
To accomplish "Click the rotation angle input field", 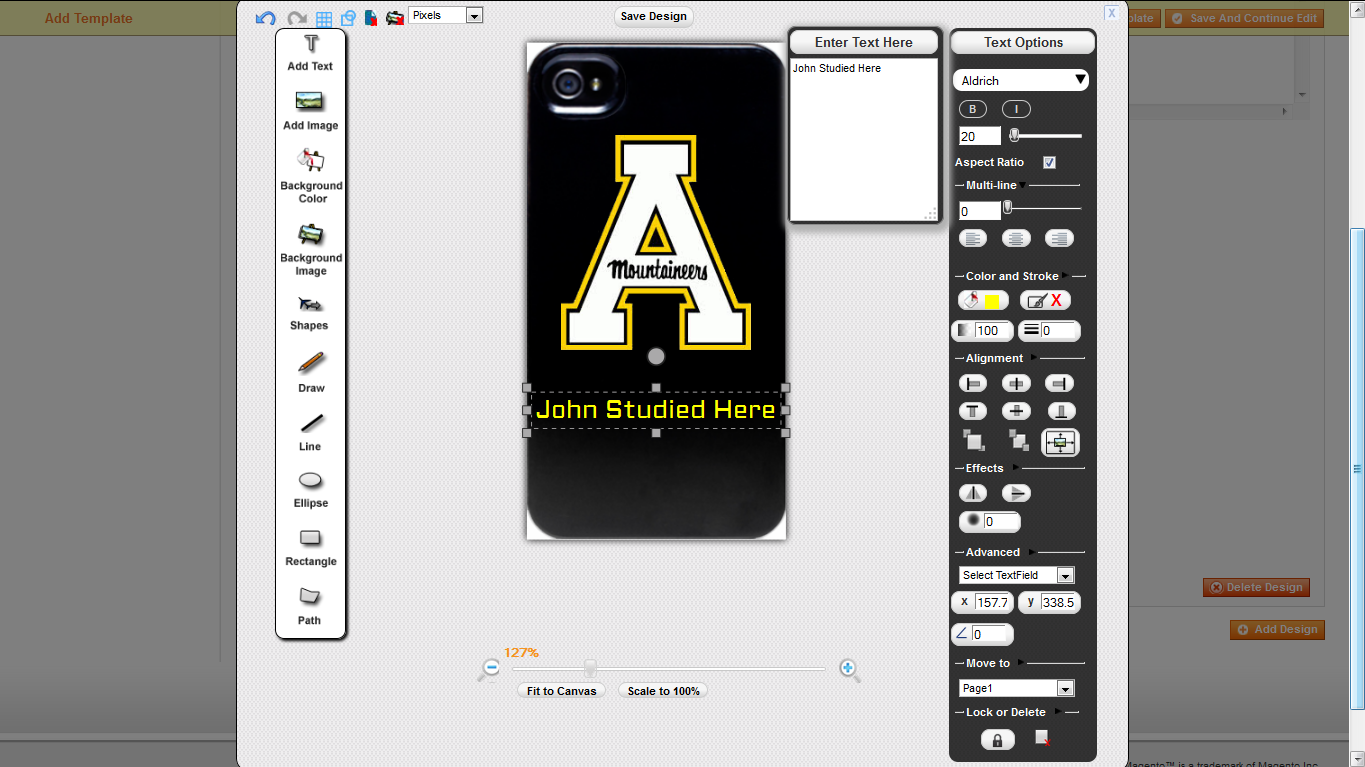I will coord(991,634).
